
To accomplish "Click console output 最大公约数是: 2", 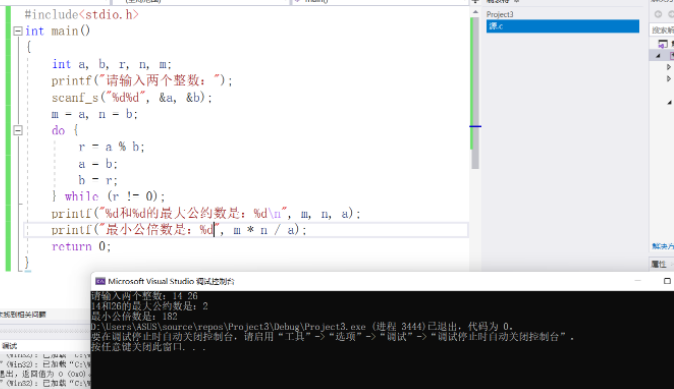I will pos(150,306).
